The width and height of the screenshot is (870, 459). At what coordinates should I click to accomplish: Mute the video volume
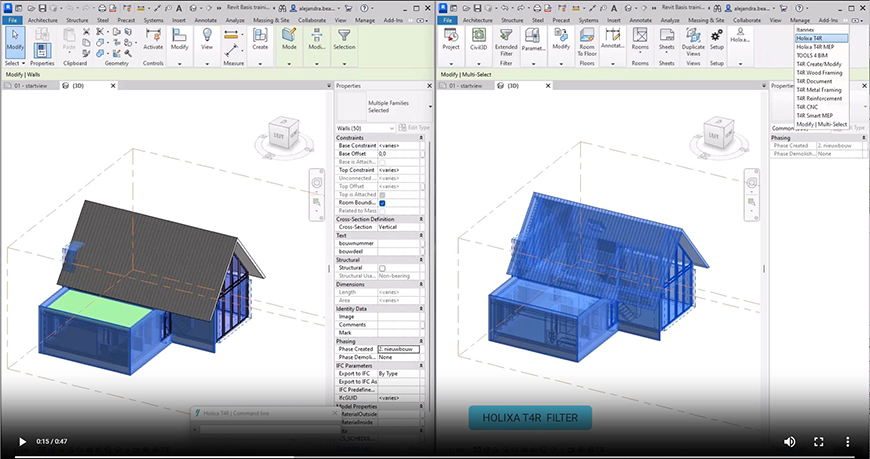pyautogui.click(x=790, y=442)
